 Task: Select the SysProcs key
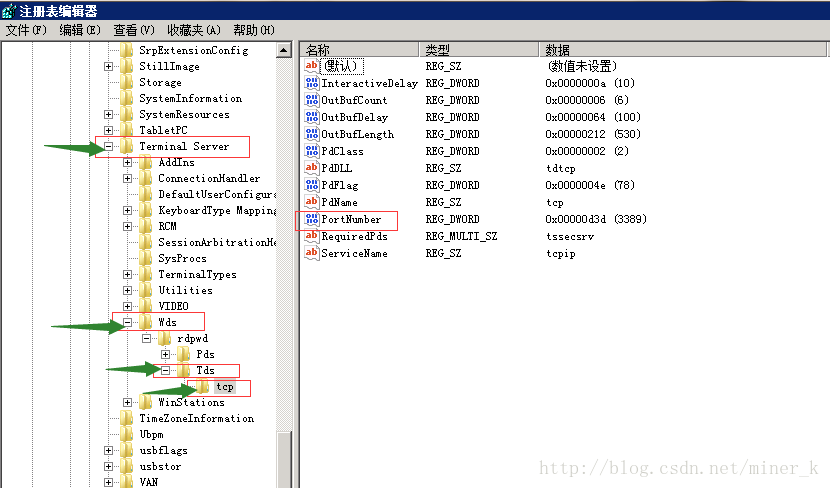point(182,258)
